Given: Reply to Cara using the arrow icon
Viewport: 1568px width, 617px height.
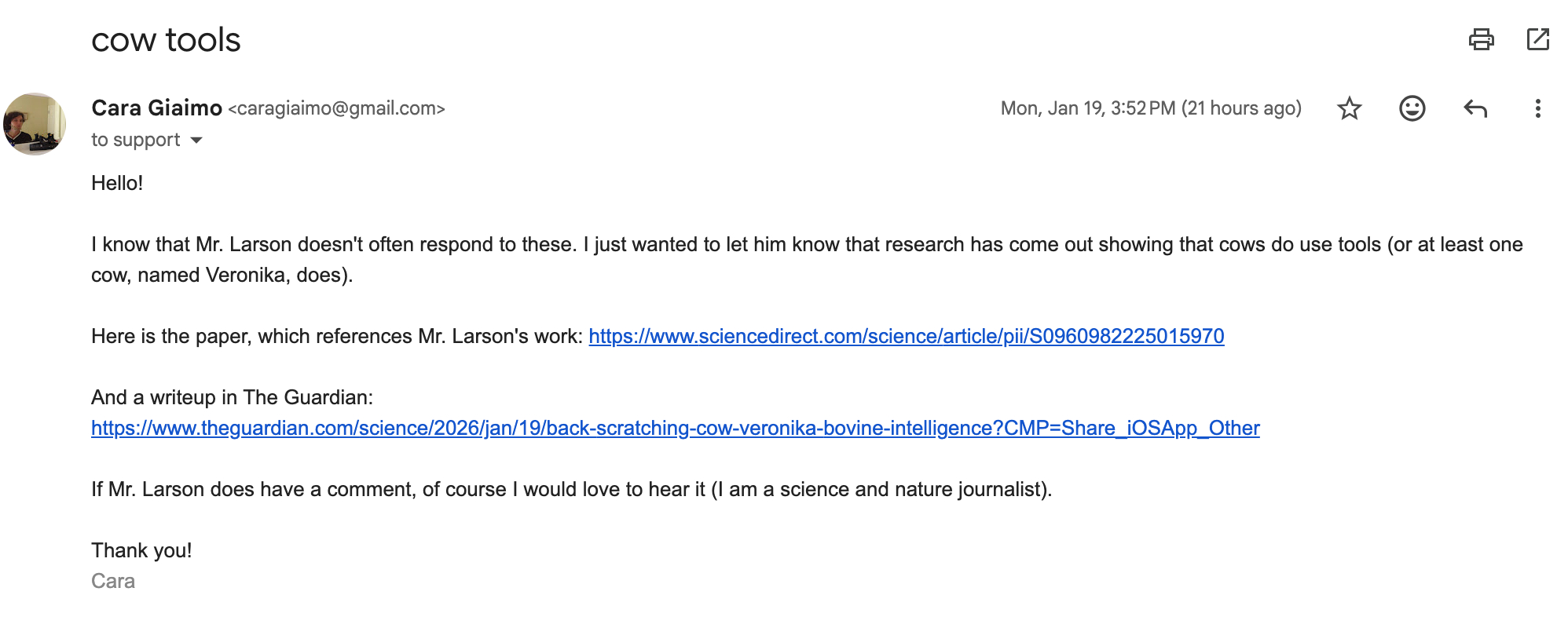Looking at the screenshot, I should (1475, 108).
